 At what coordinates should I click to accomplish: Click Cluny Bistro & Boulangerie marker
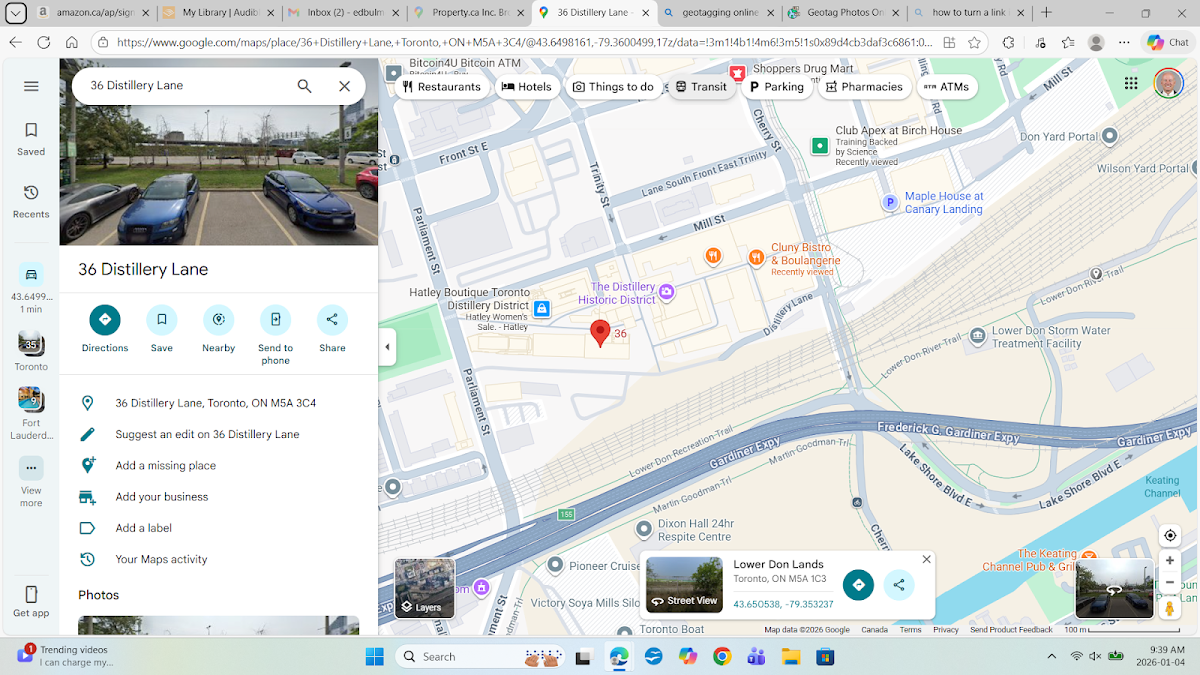[x=757, y=258]
